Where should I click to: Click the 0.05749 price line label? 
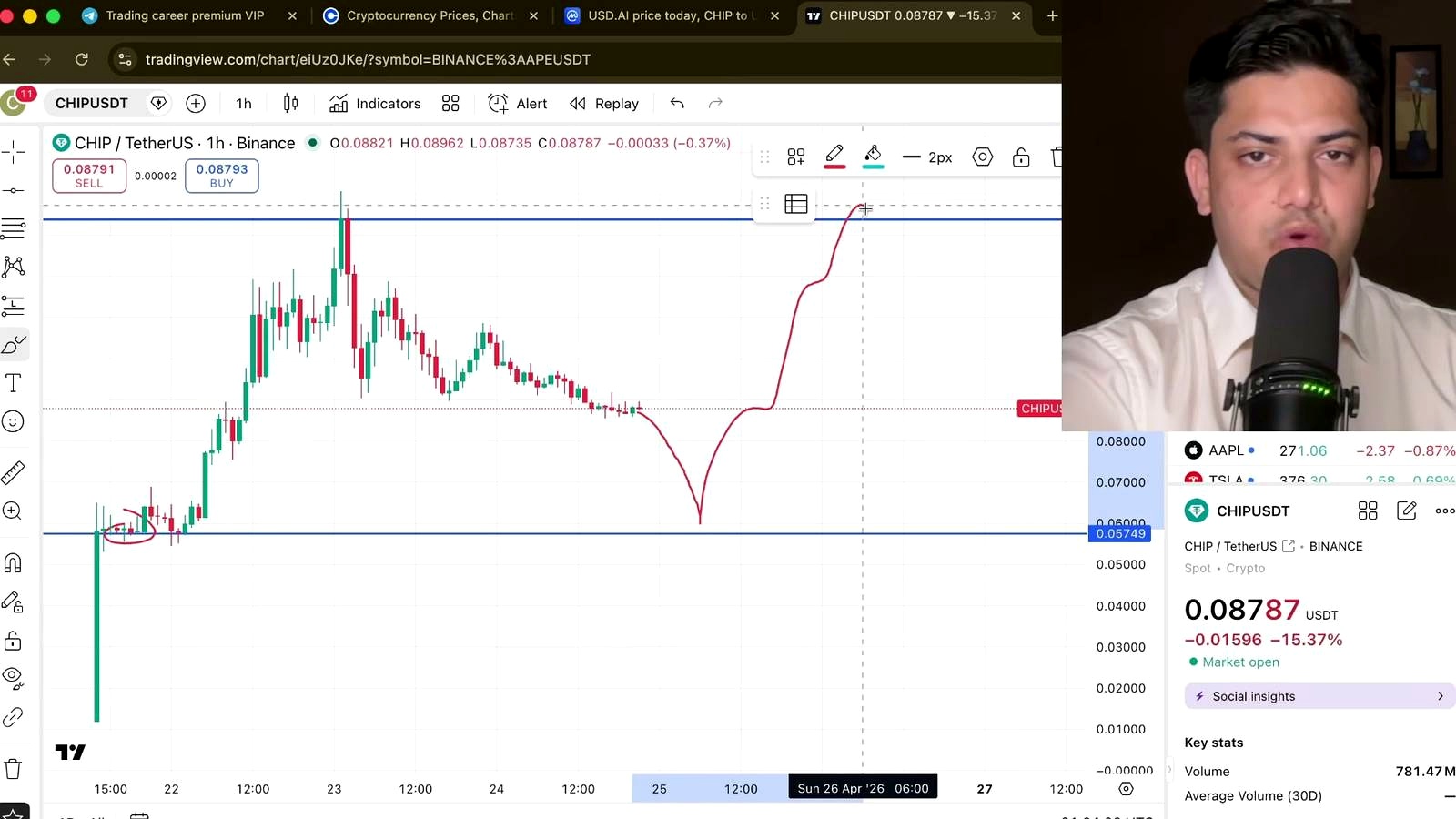click(1120, 534)
